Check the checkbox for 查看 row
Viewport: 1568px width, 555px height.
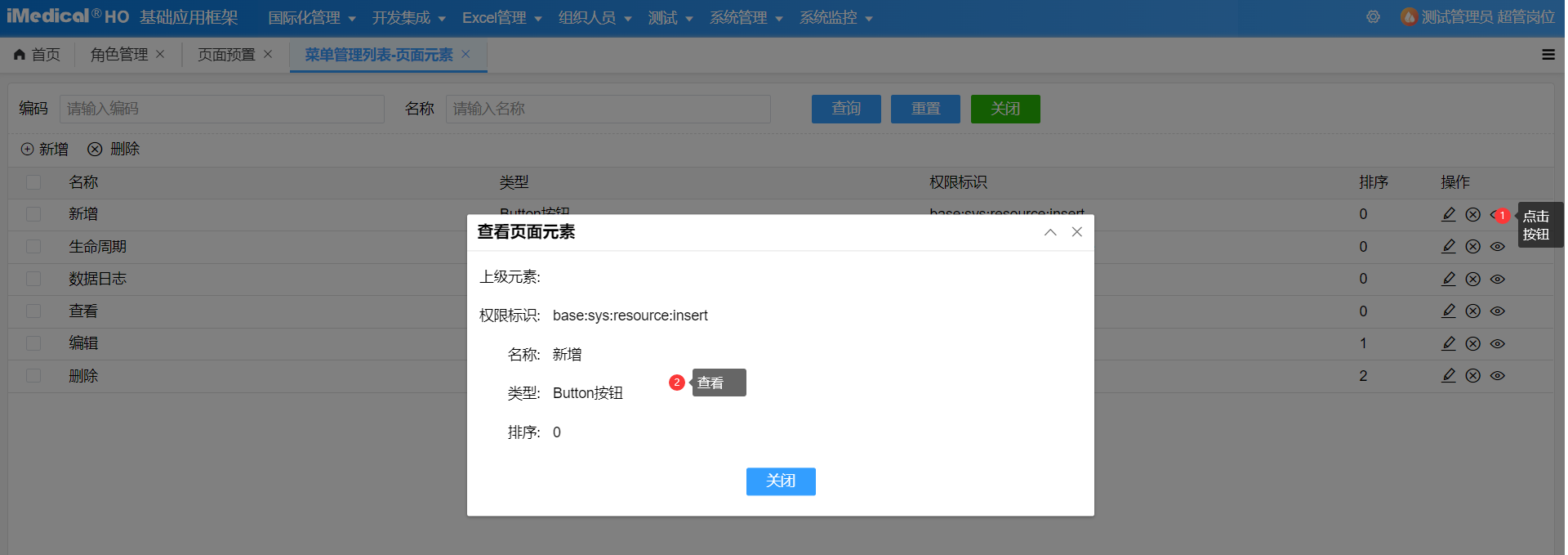tap(33, 311)
